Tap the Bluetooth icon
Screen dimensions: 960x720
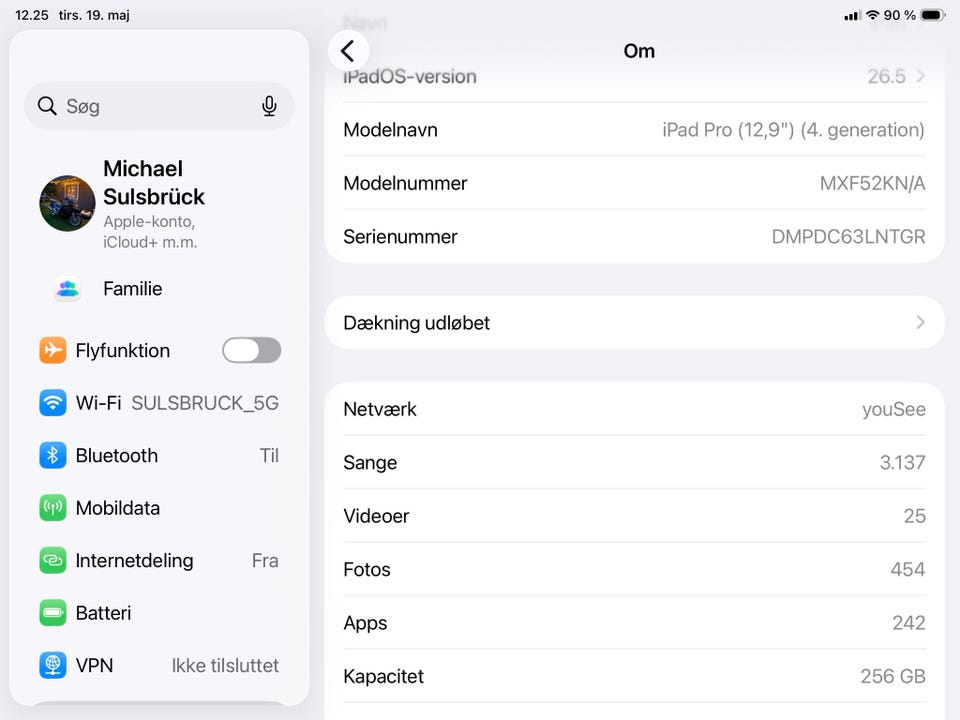point(53,456)
